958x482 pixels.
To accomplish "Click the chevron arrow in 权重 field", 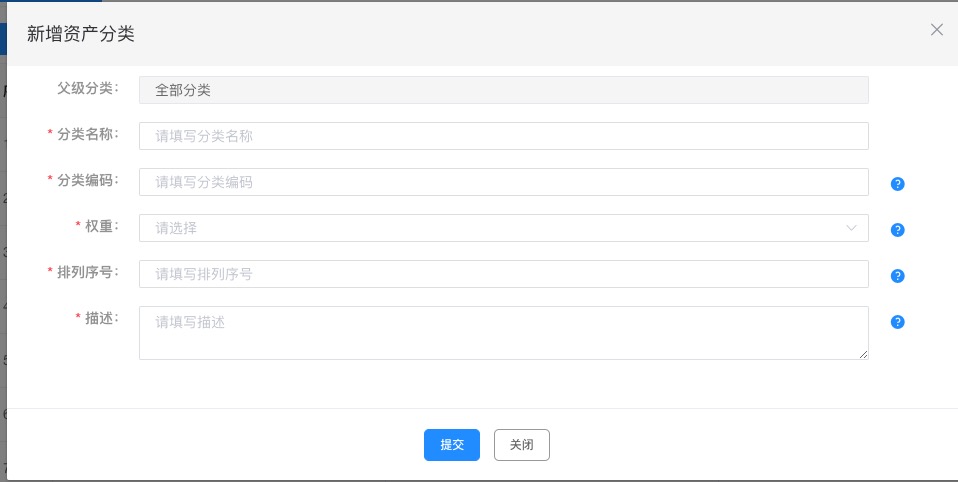I will click(x=850, y=228).
